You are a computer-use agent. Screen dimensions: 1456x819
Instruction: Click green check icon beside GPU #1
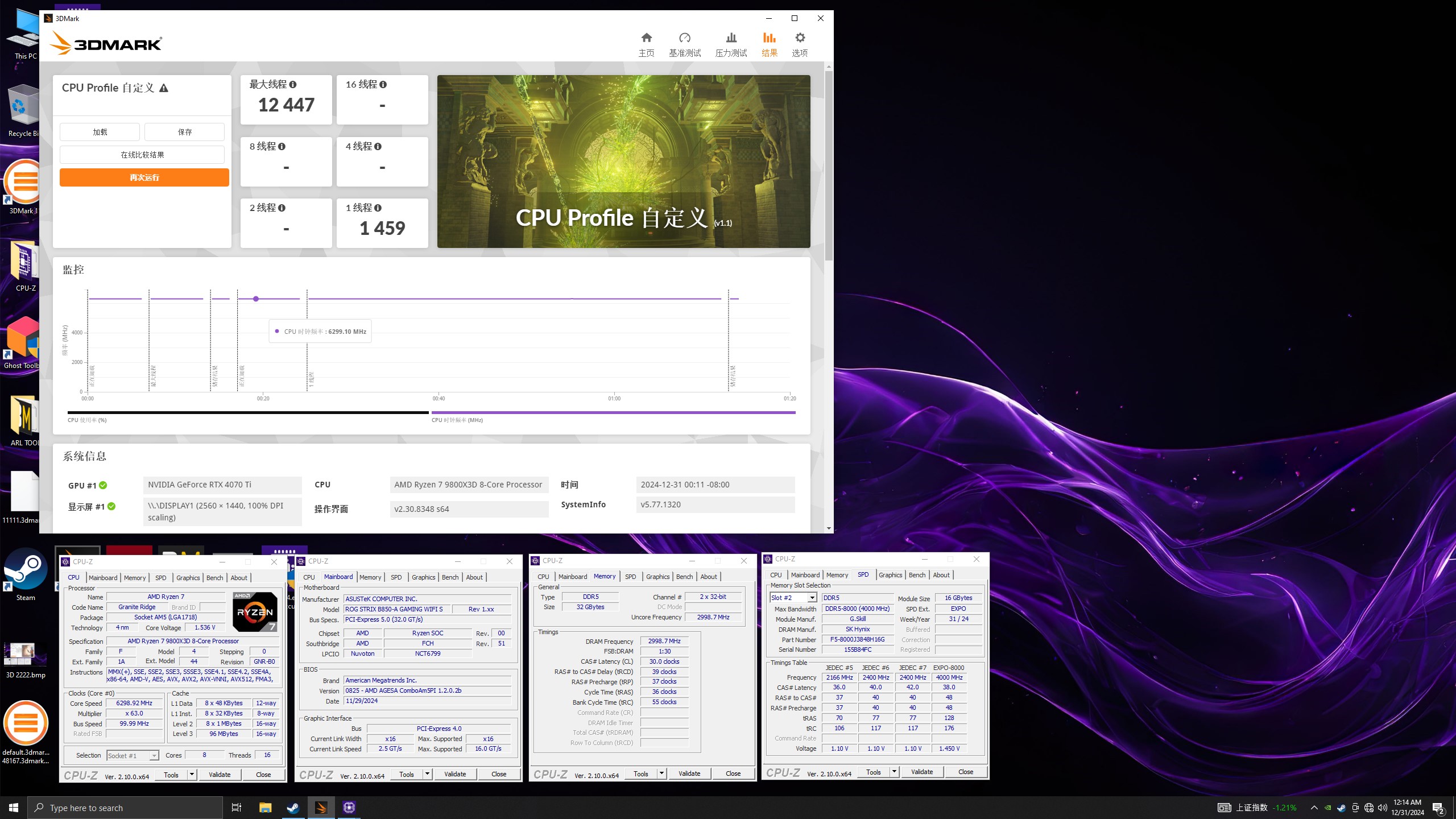click(x=103, y=485)
